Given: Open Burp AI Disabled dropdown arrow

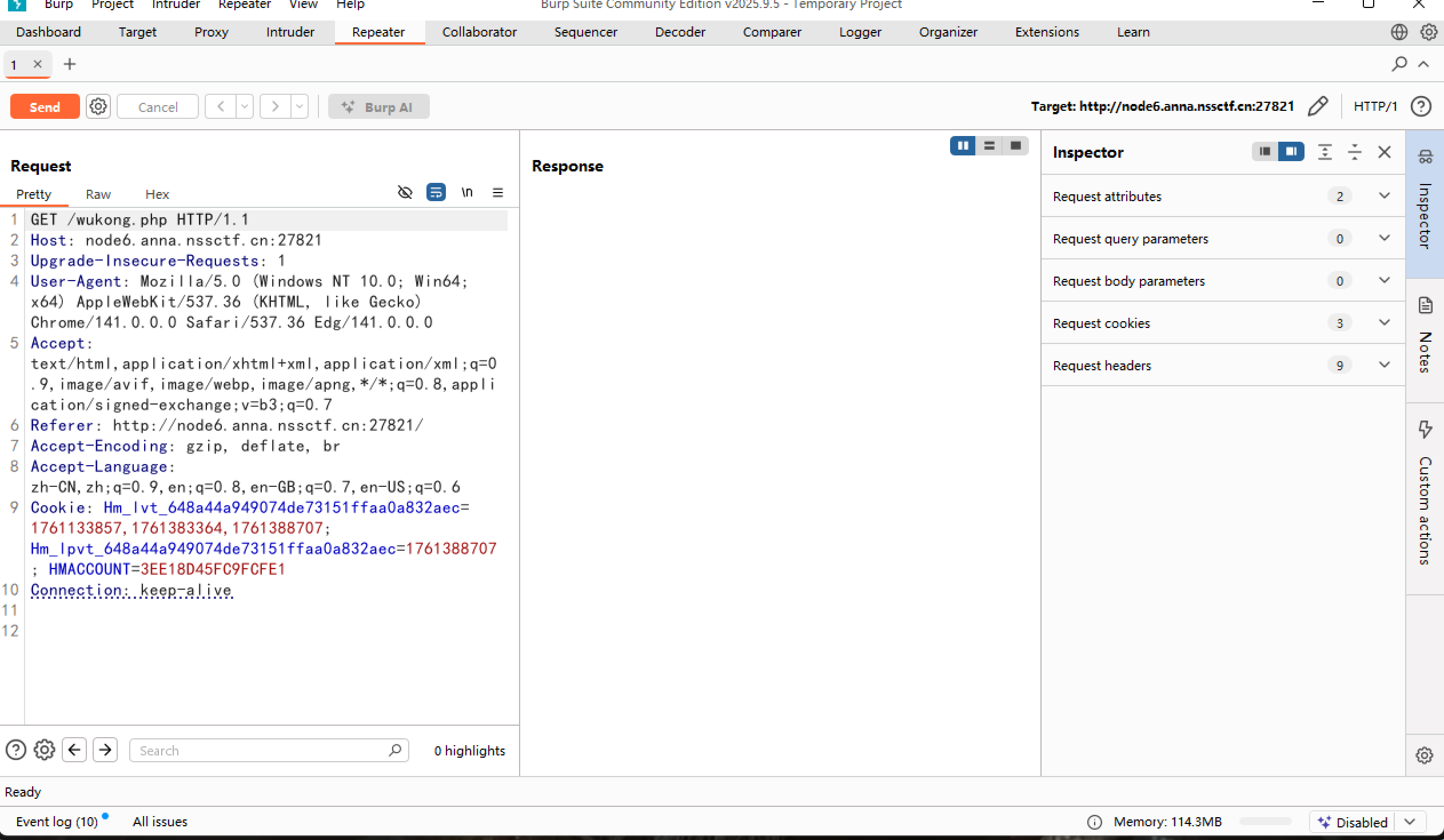Looking at the screenshot, I should tap(1410, 822).
